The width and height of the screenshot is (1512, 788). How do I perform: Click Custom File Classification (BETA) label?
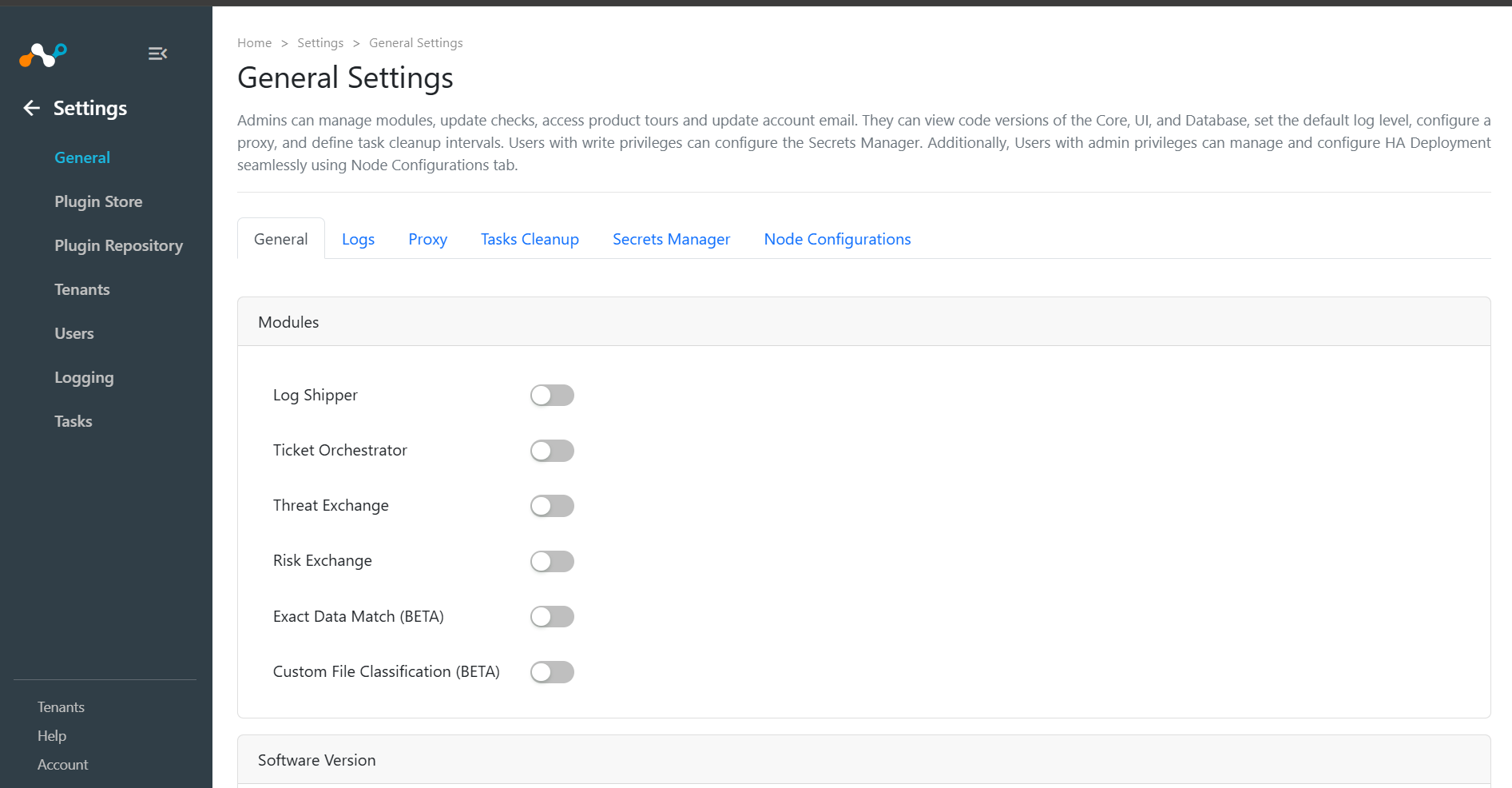(x=387, y=672)
